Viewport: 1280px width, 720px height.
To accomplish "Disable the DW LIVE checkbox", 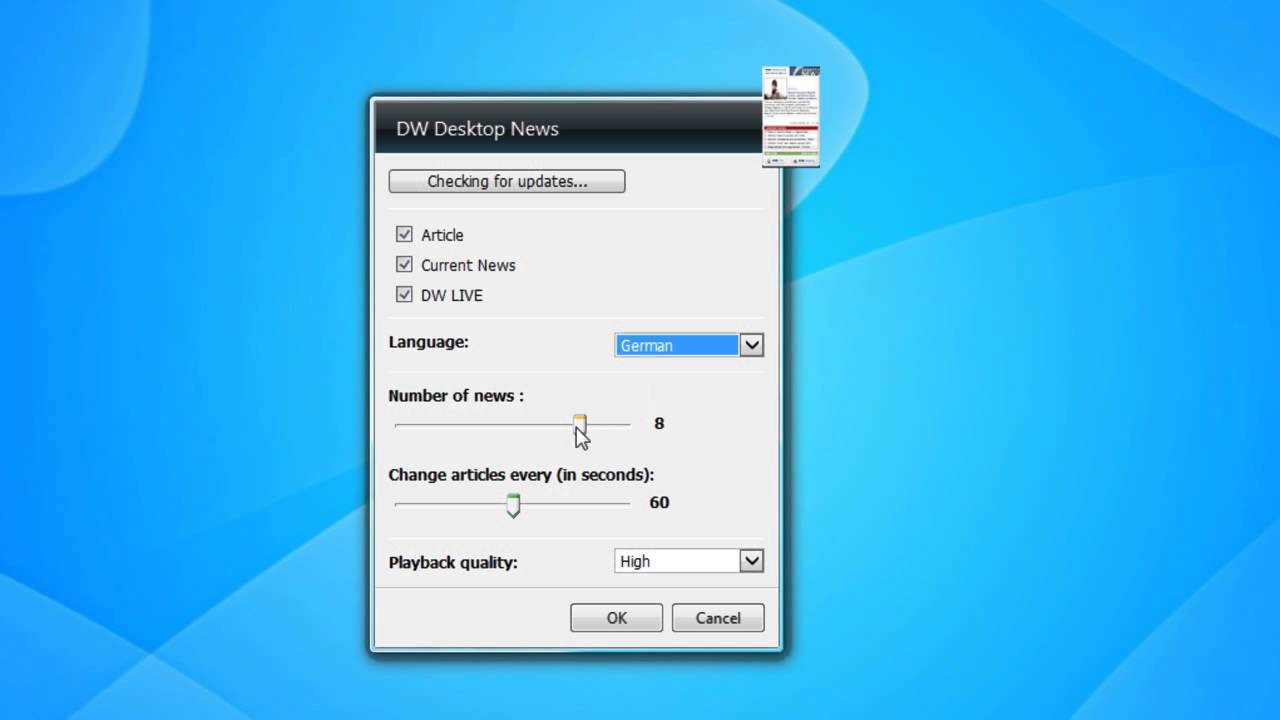I will (404, 294).
